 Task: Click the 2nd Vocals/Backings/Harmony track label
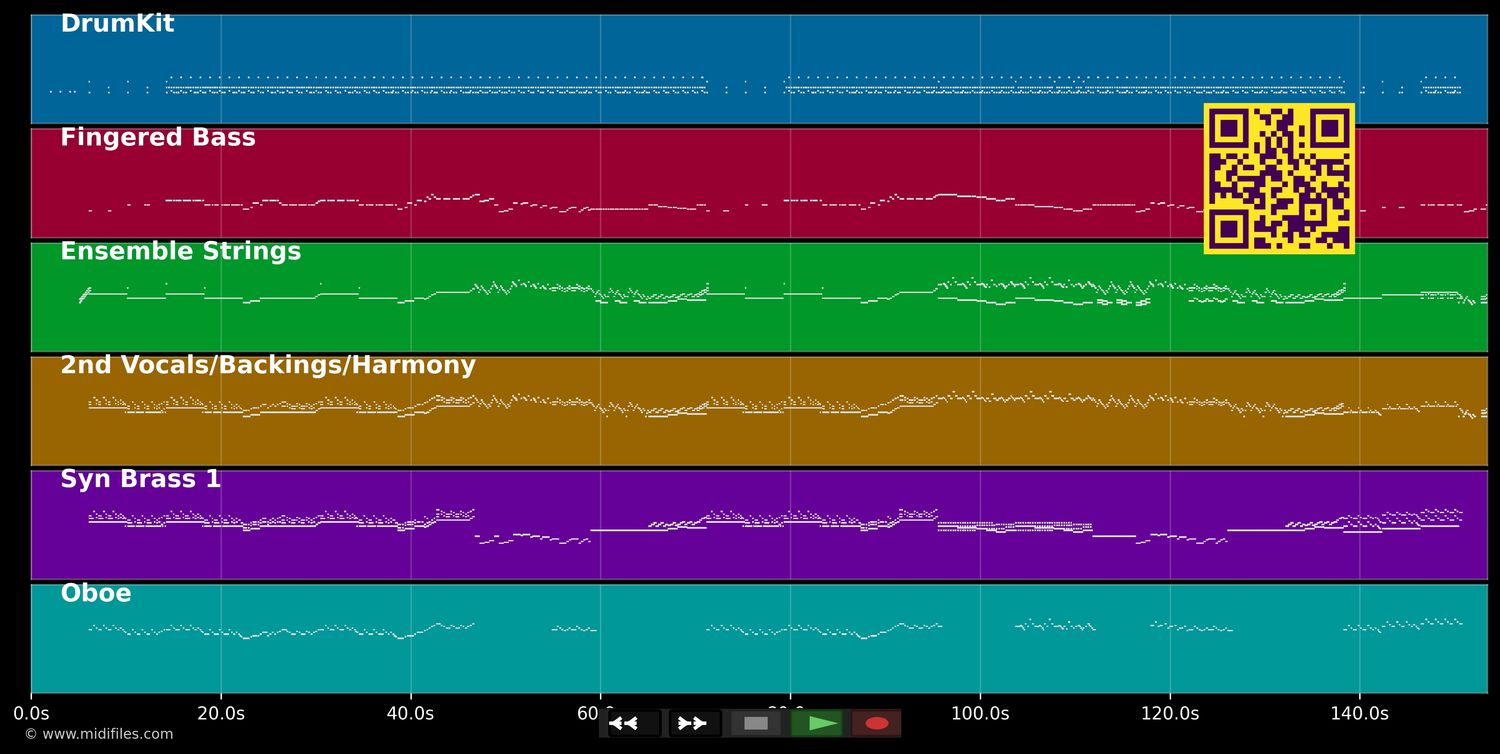[x=268, y=366]
